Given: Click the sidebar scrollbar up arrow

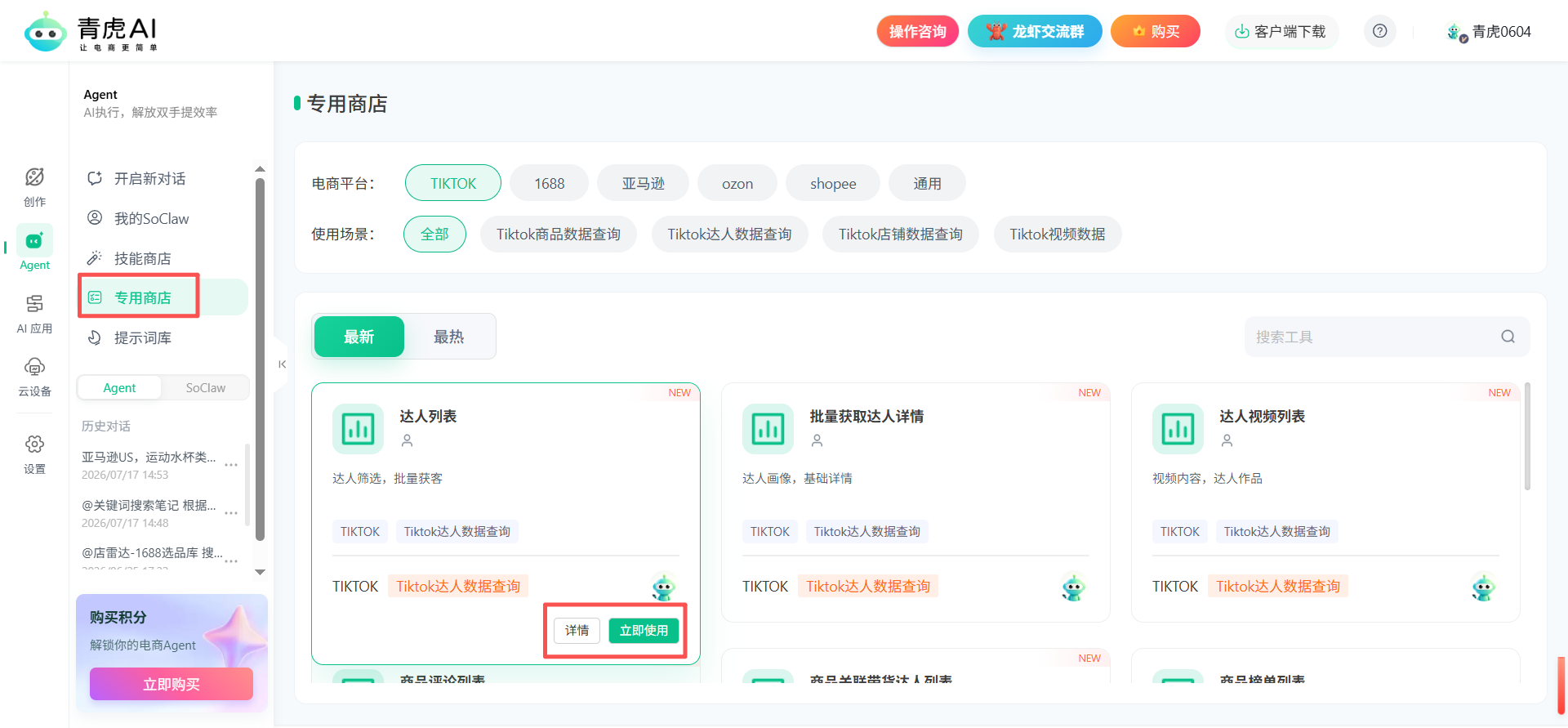Looking at the screenshot, I should tap(261, 169).
